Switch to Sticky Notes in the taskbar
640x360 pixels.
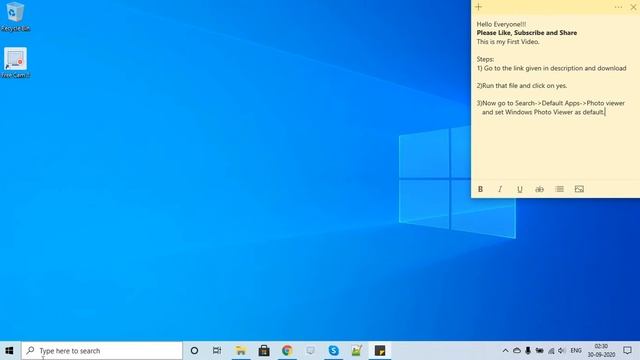[380, 351]
